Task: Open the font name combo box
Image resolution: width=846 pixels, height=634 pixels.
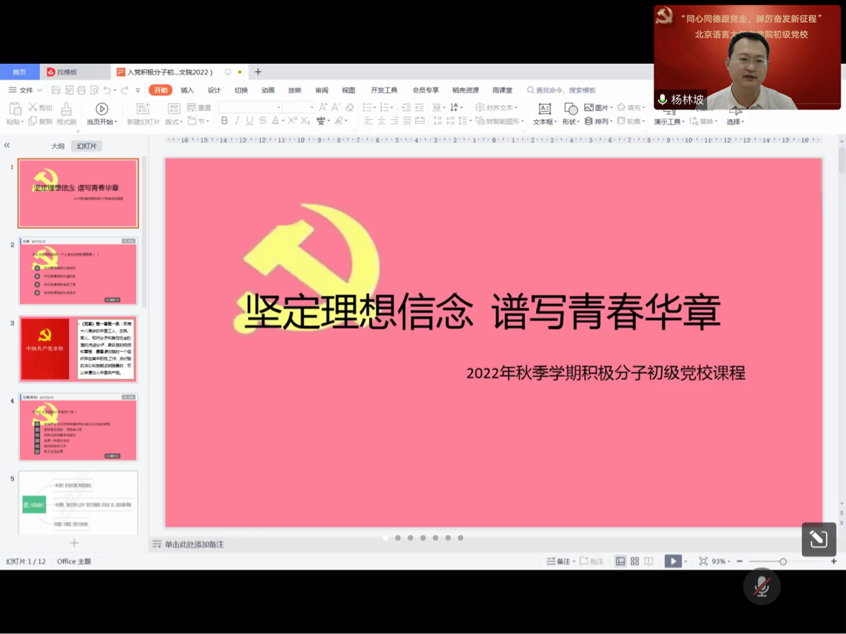Action: pos(249,107)
